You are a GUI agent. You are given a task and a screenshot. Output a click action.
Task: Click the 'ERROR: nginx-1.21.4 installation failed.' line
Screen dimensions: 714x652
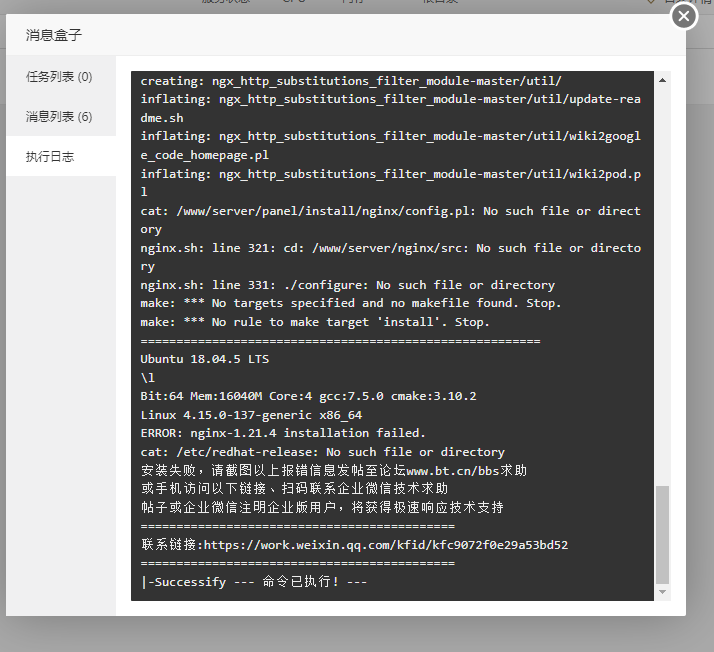point(283,433)
